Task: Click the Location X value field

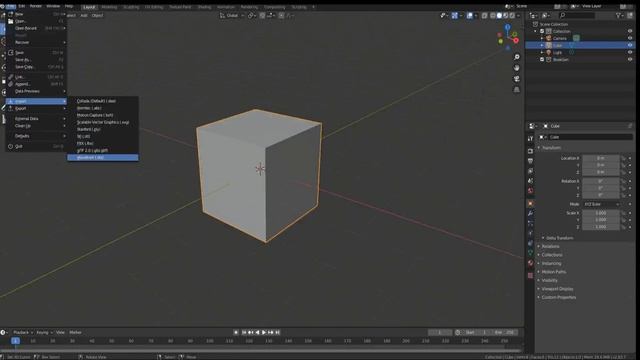Action: click(600, 158)
